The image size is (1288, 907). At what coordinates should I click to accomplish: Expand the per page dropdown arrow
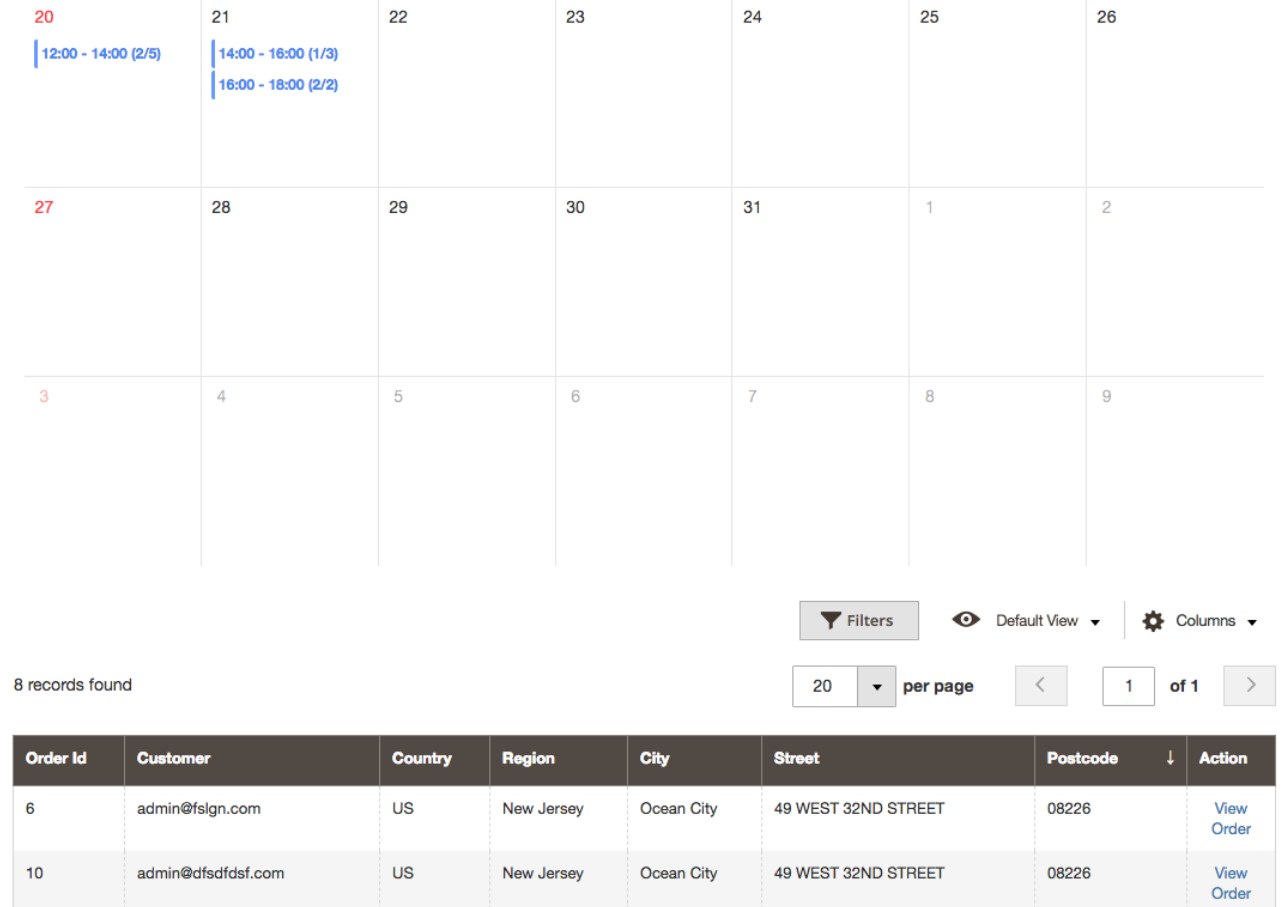[877, 687]
